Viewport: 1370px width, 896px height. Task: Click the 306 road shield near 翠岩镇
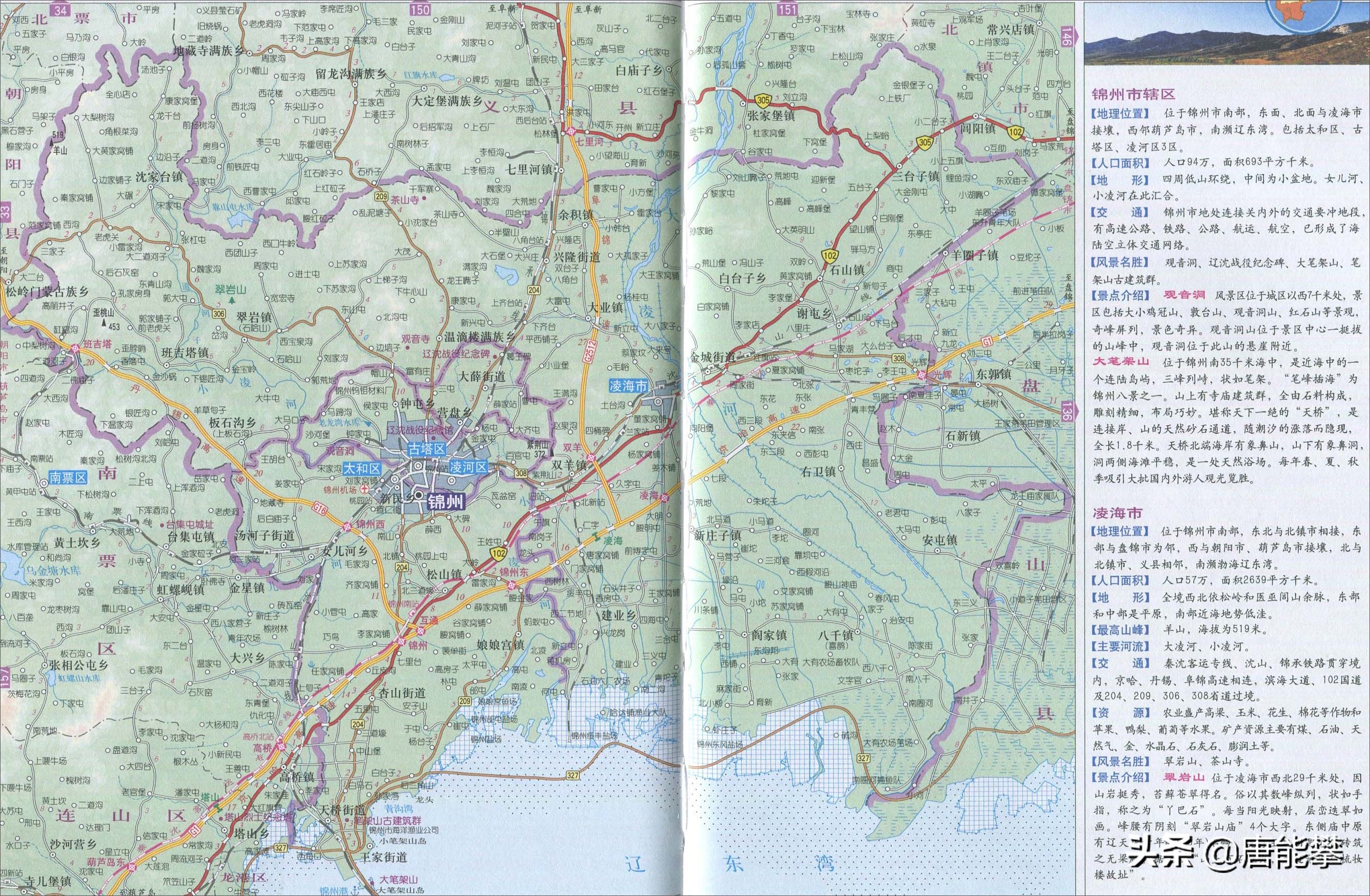point(218,312)
